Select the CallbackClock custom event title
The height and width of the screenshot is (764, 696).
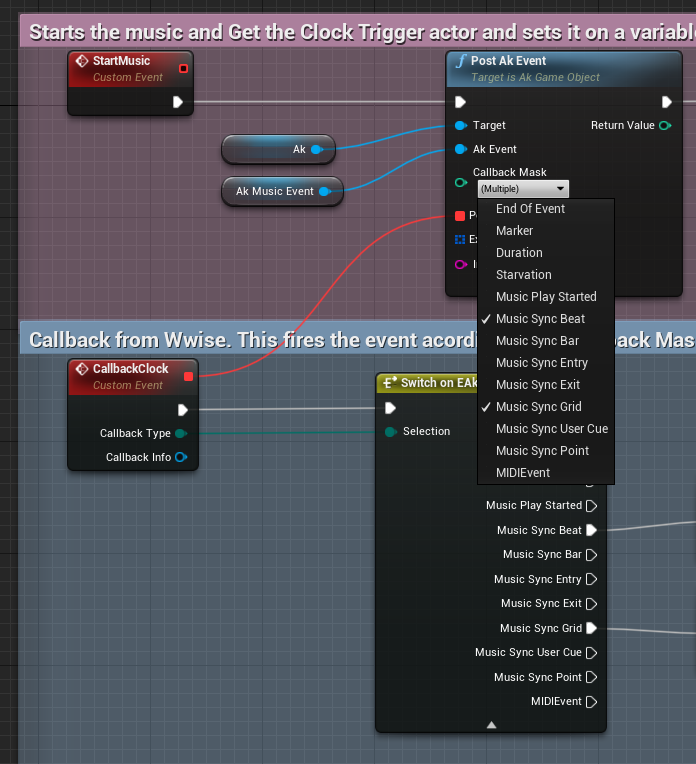coord(130,369)
